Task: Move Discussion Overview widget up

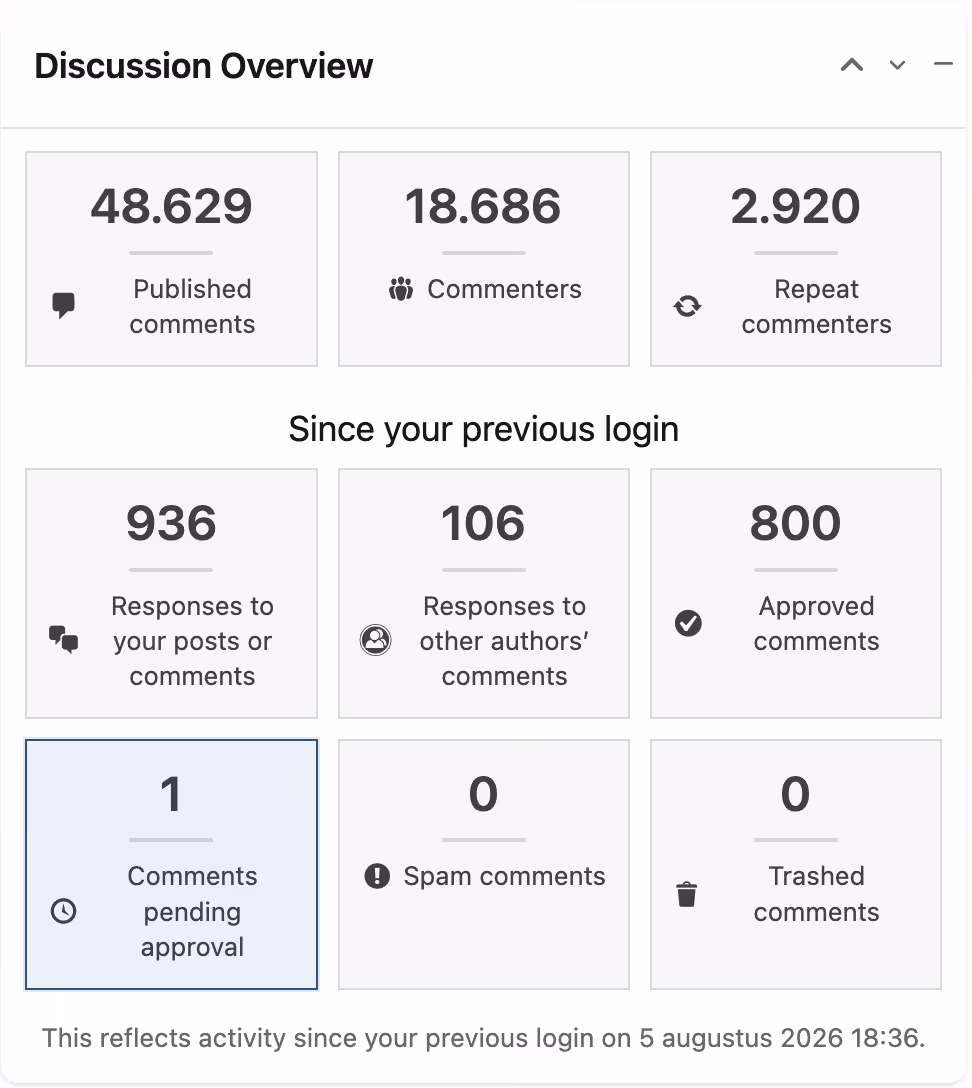Action: (852, 65)
